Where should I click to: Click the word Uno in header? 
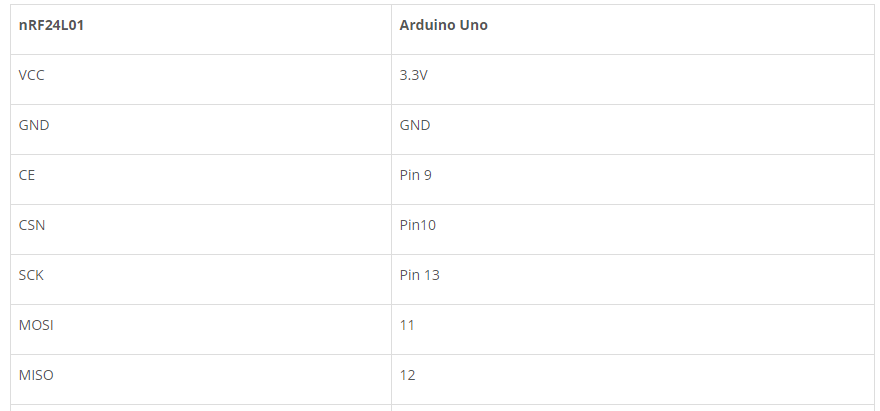(474, 25)
